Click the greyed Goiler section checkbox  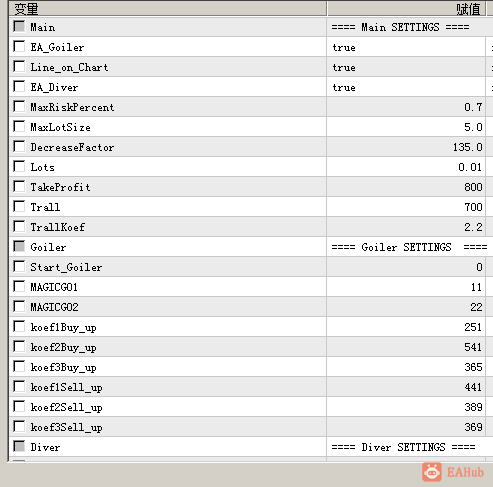19,246
